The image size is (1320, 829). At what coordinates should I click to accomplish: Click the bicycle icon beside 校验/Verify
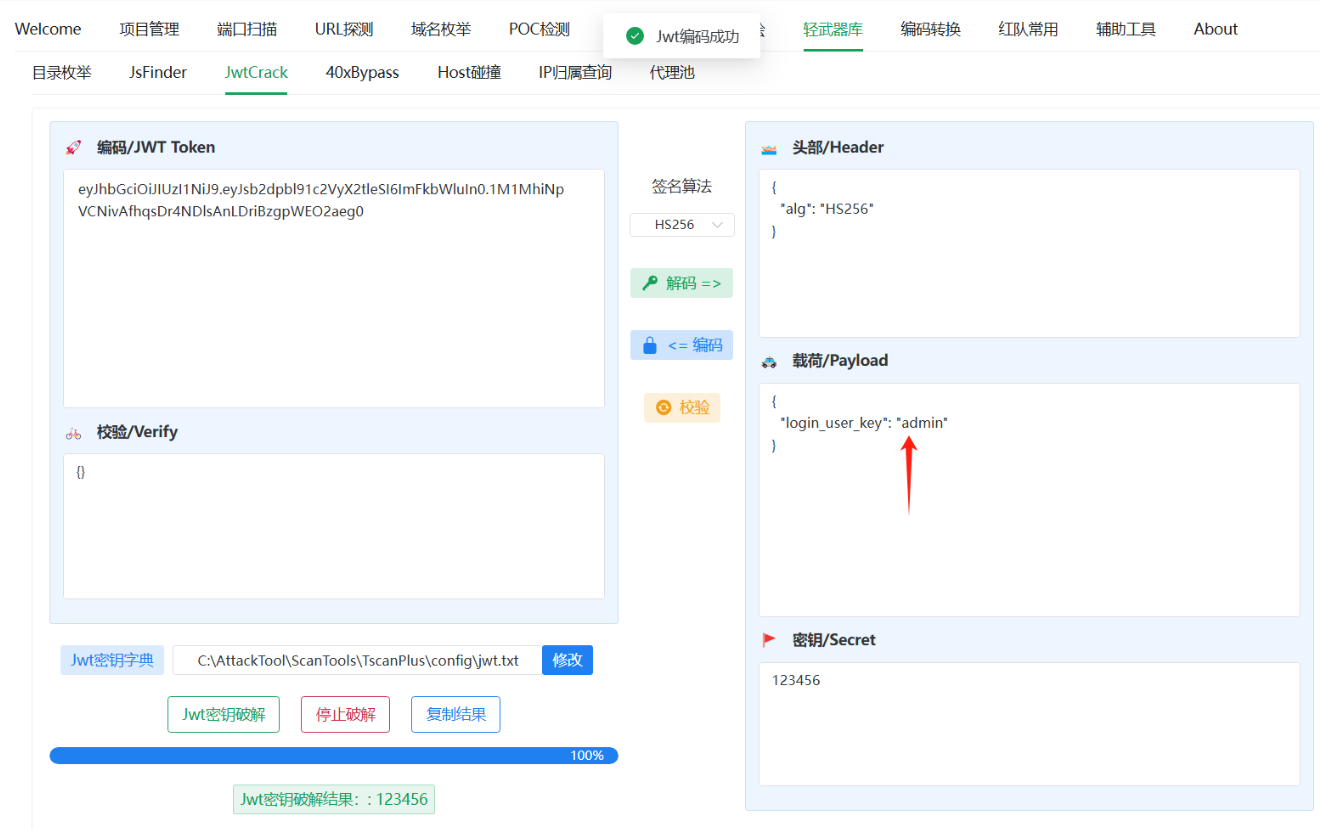coord(73,433)
